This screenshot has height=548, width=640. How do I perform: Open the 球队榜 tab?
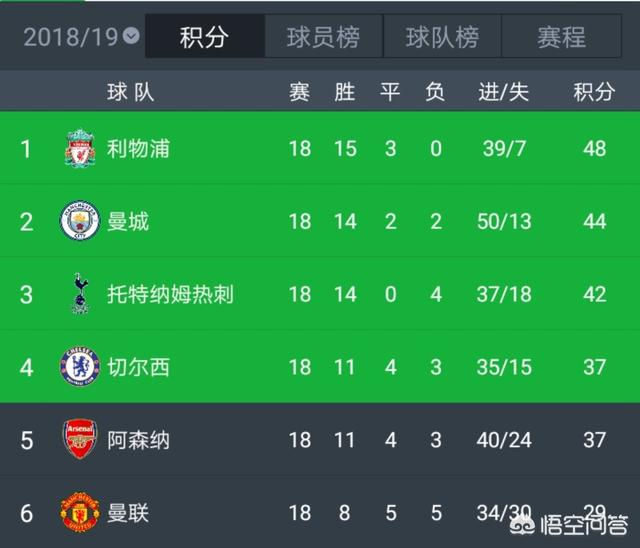point(441,38)
